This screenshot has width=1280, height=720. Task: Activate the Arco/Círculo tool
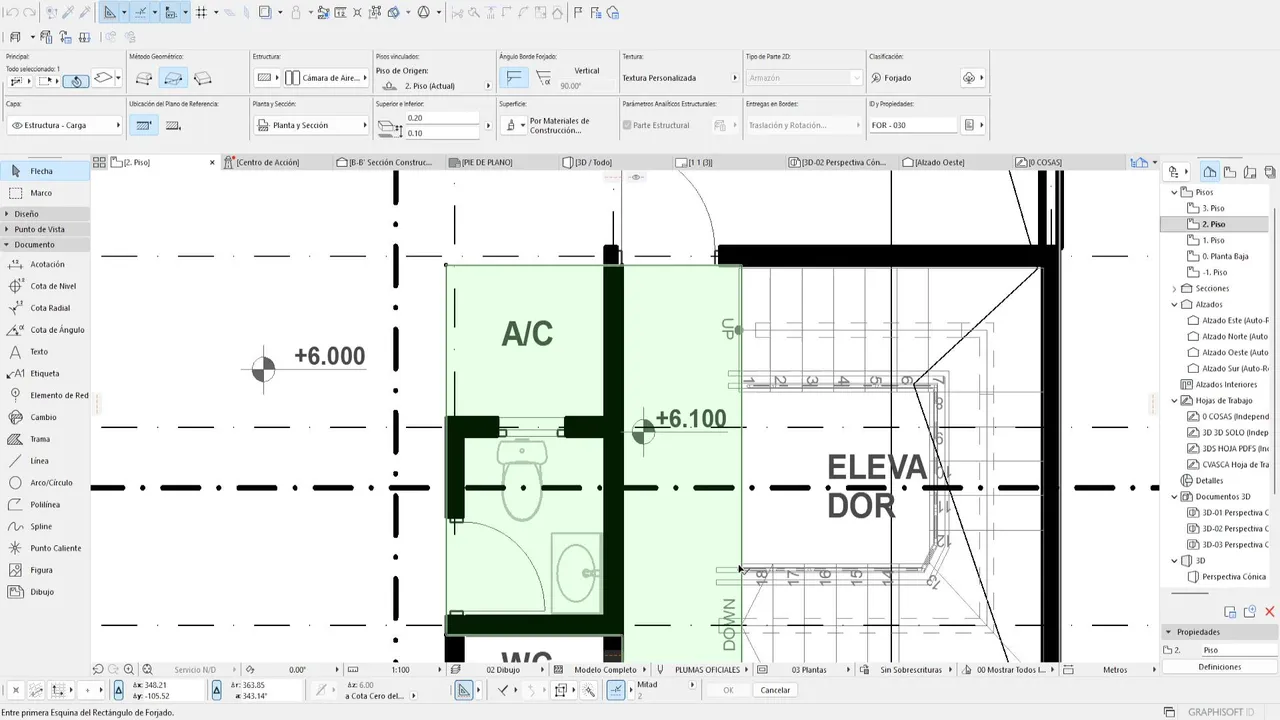point(45,483)
